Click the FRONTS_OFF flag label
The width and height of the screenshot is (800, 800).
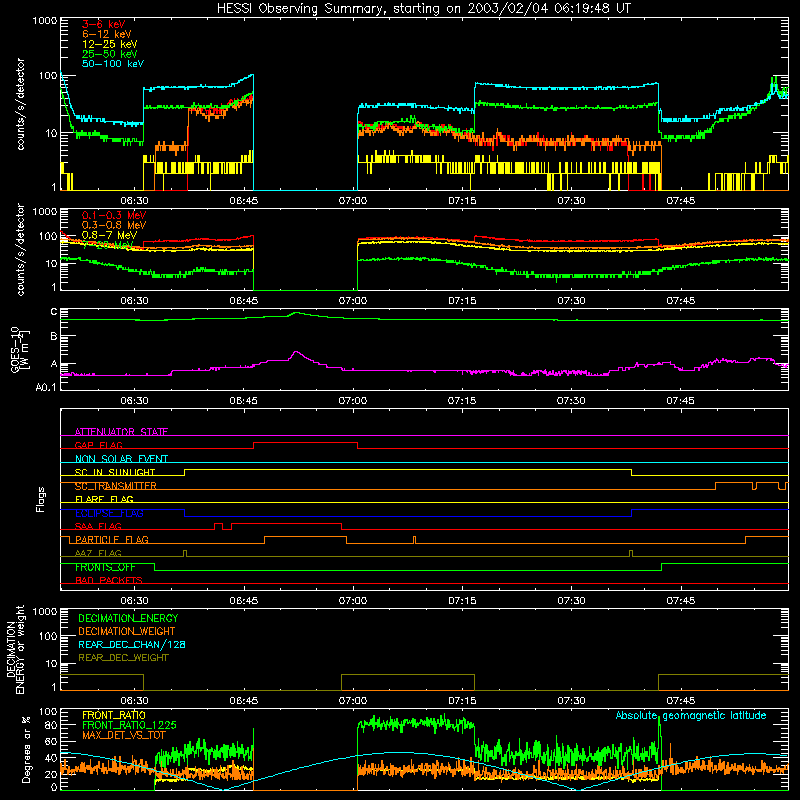click(105, 567)
